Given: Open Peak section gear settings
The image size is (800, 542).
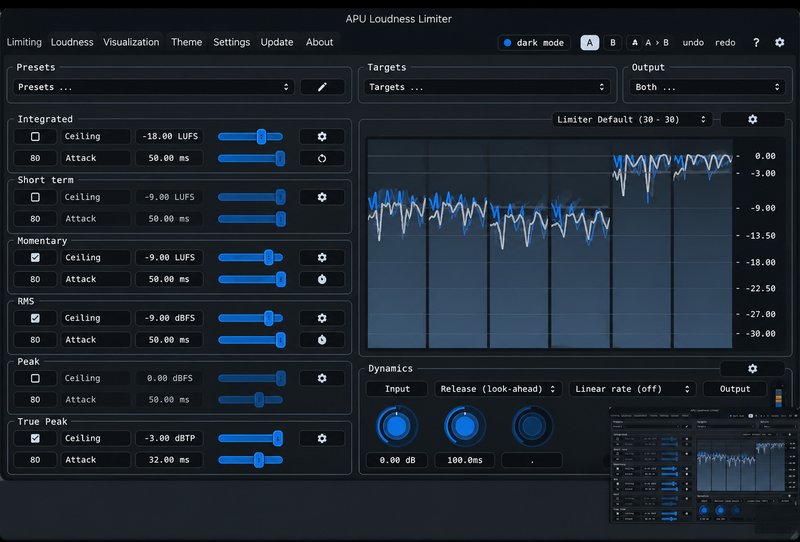Looking at the screenshot, I should [322, 378].
